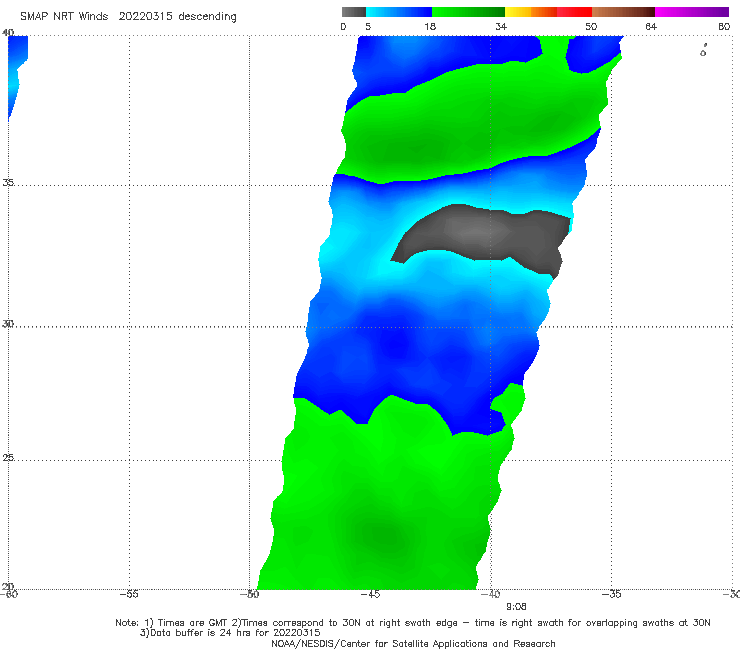The height and width of the screenshot is (650, 740).
Task: Click the gray segment of the color bar
Action: (x=353, y=12)
